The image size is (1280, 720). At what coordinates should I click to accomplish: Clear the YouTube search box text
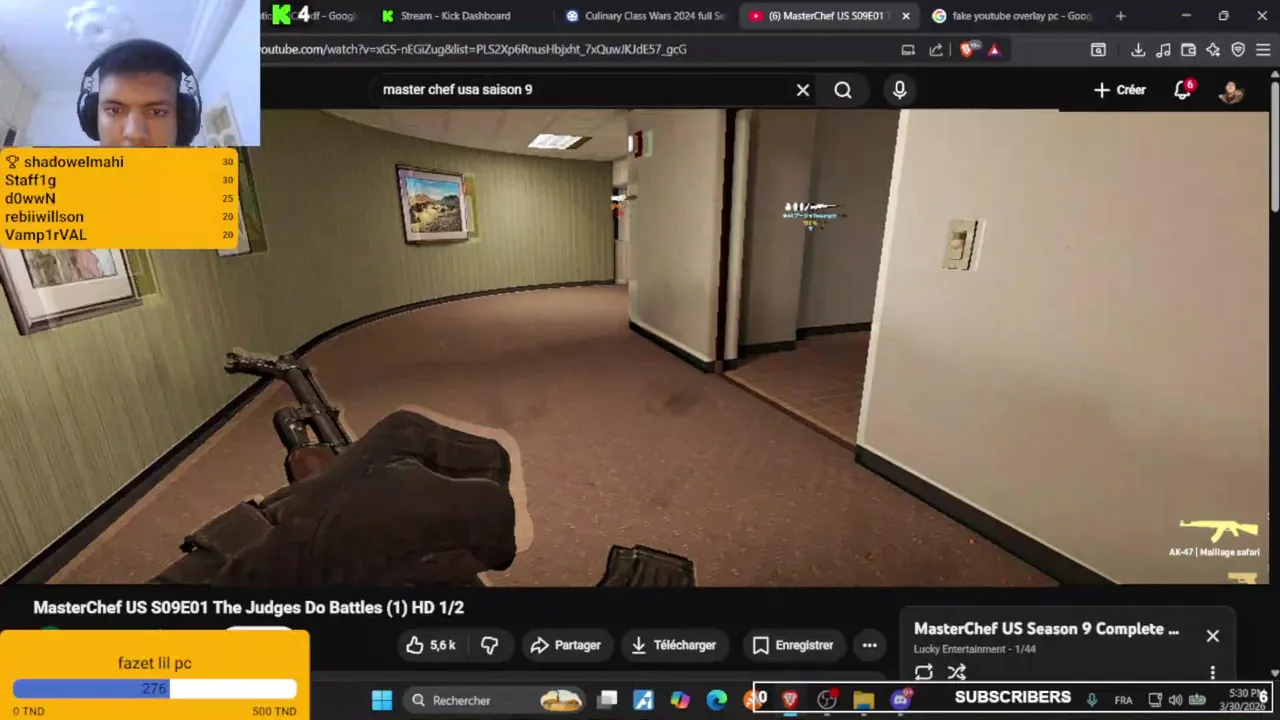pos(802,90)
